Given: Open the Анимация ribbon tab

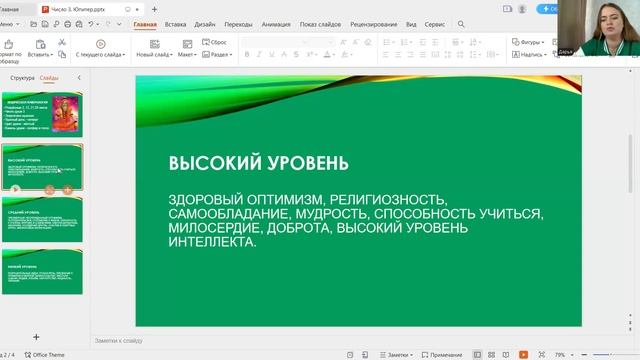Looking at the screenshot, I should [276, 24].
